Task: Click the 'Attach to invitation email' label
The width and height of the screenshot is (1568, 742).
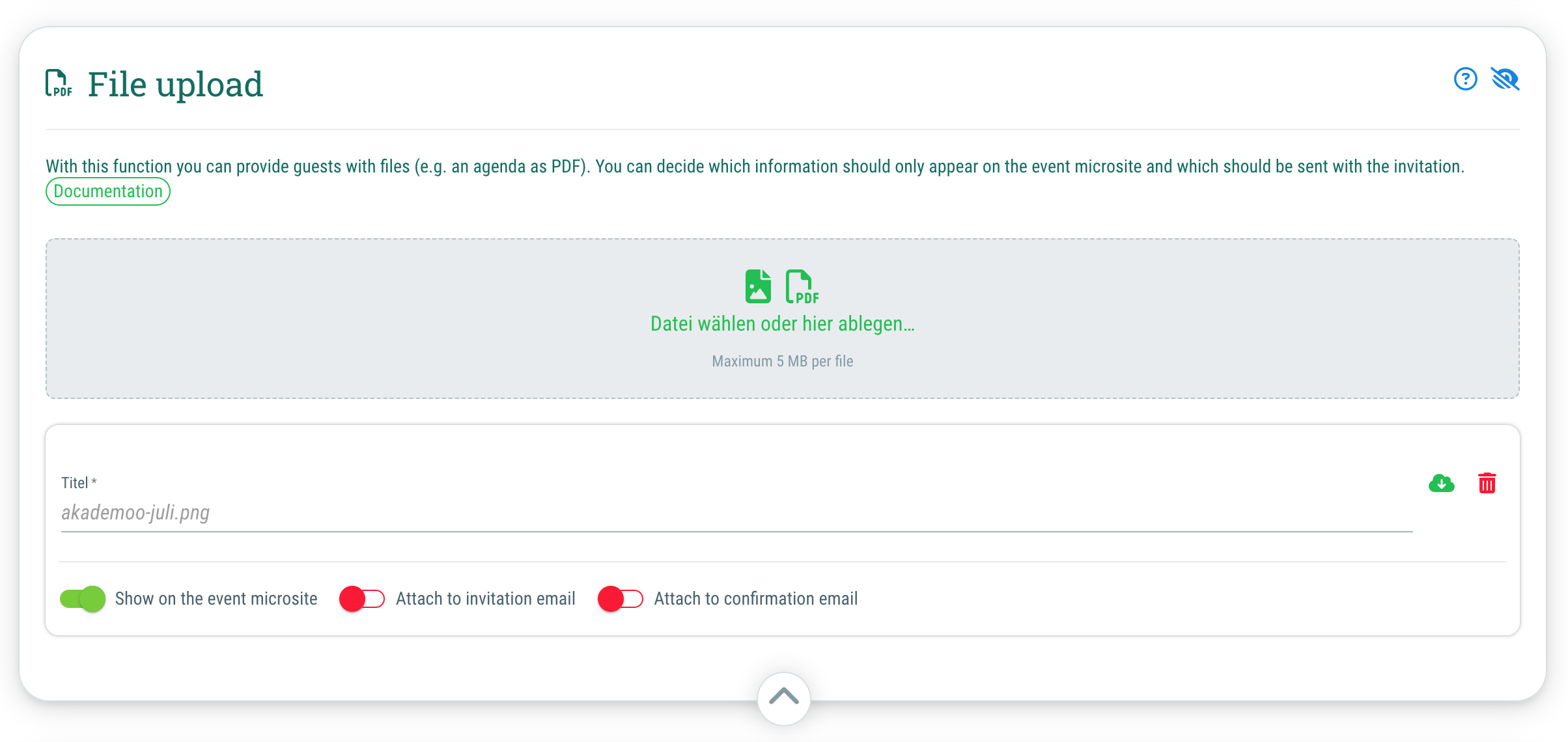Action: (486, 599)
